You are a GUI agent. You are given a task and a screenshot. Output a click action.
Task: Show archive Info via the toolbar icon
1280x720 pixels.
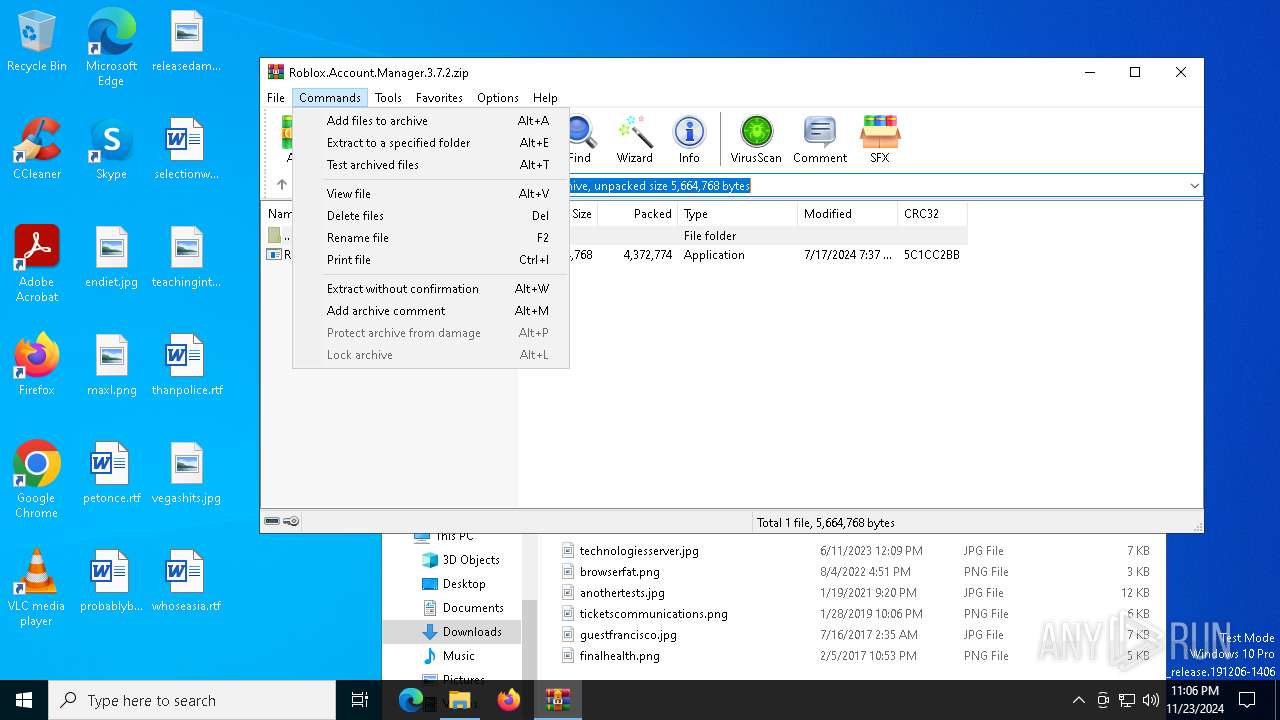pyautogui.click(x=689, y=139)
